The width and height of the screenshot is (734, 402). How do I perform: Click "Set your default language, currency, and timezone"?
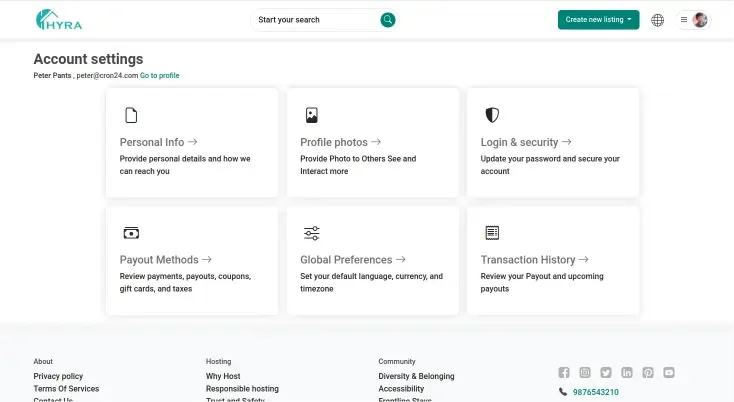pyautogui.click(x=371, y=282)
